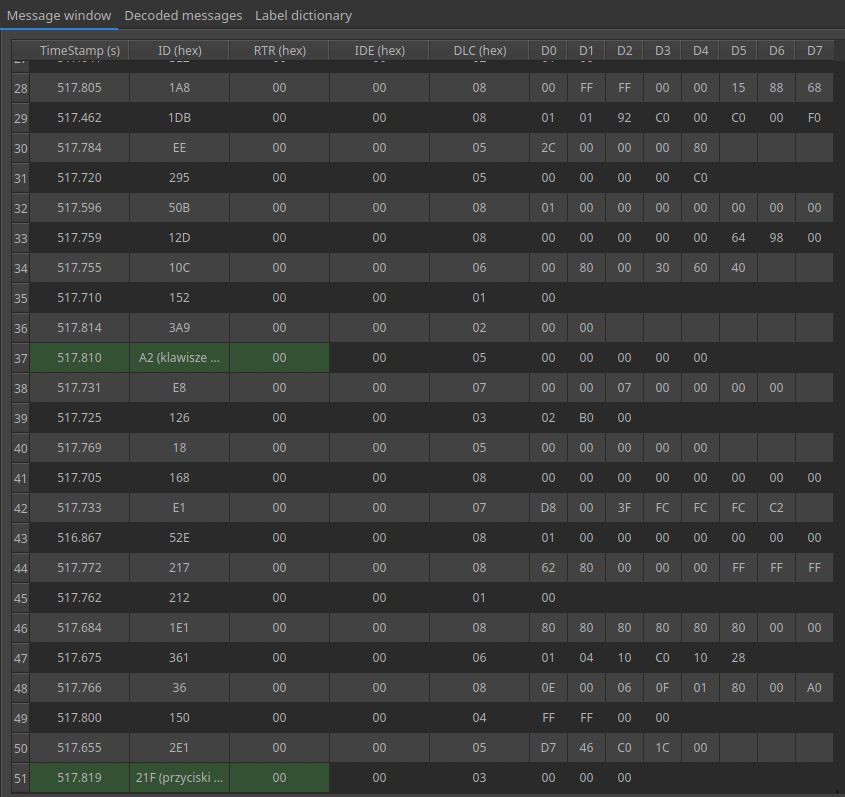Select D7 value A0 in row 48
The height and width of the screenshot is (797, 845).
(x=814, y=688)
